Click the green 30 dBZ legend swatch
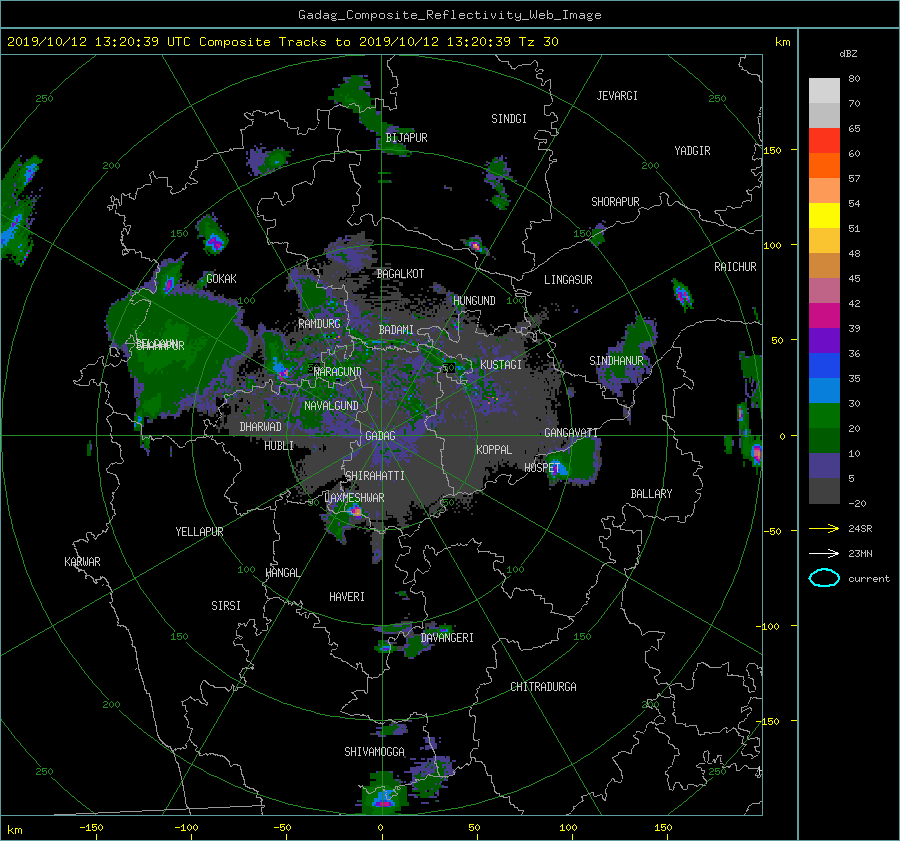Viewport: 900px width, 841px height. click(x=824, y=415)
